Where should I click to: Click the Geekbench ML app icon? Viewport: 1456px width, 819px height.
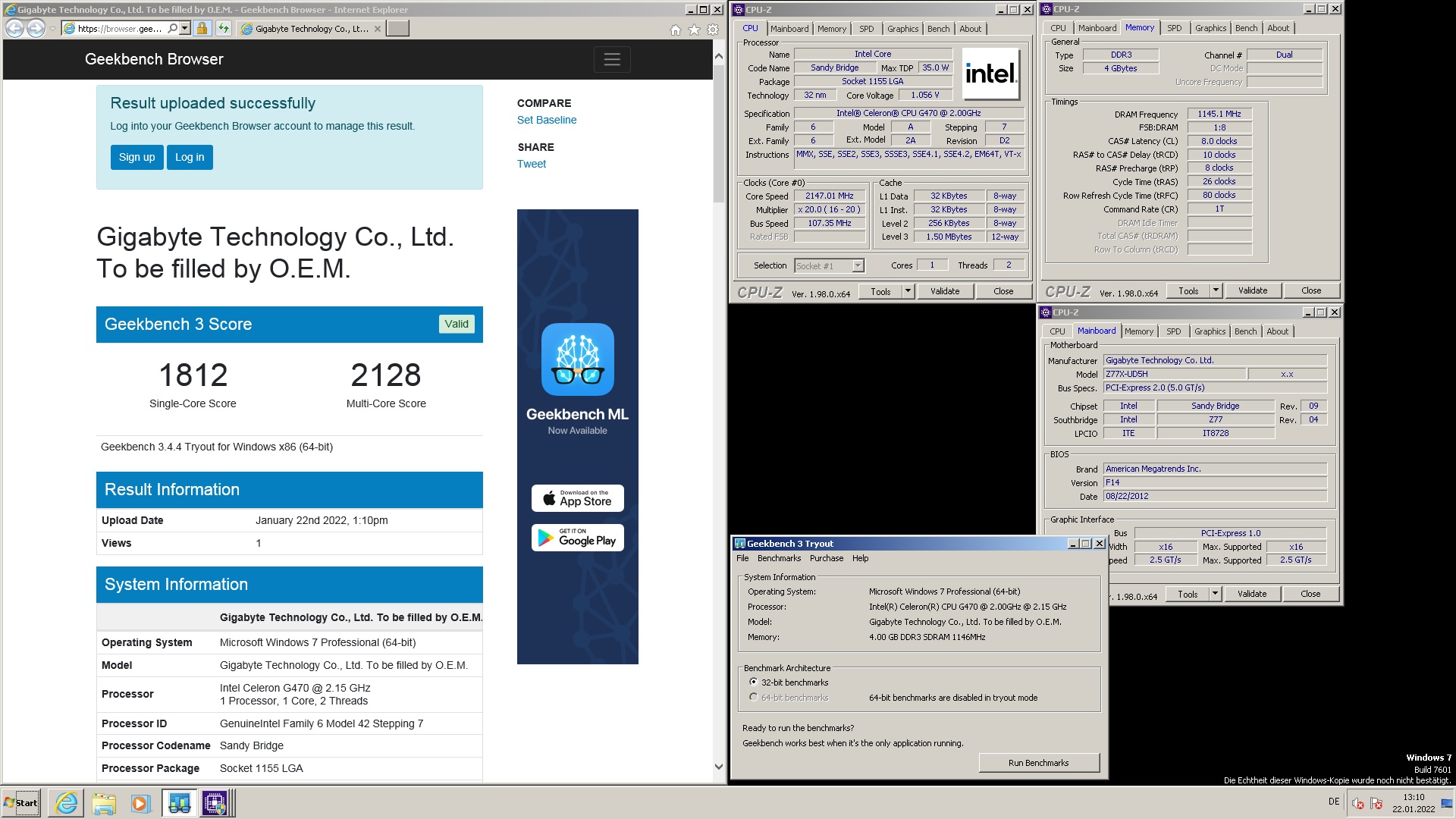click(578, 359)
